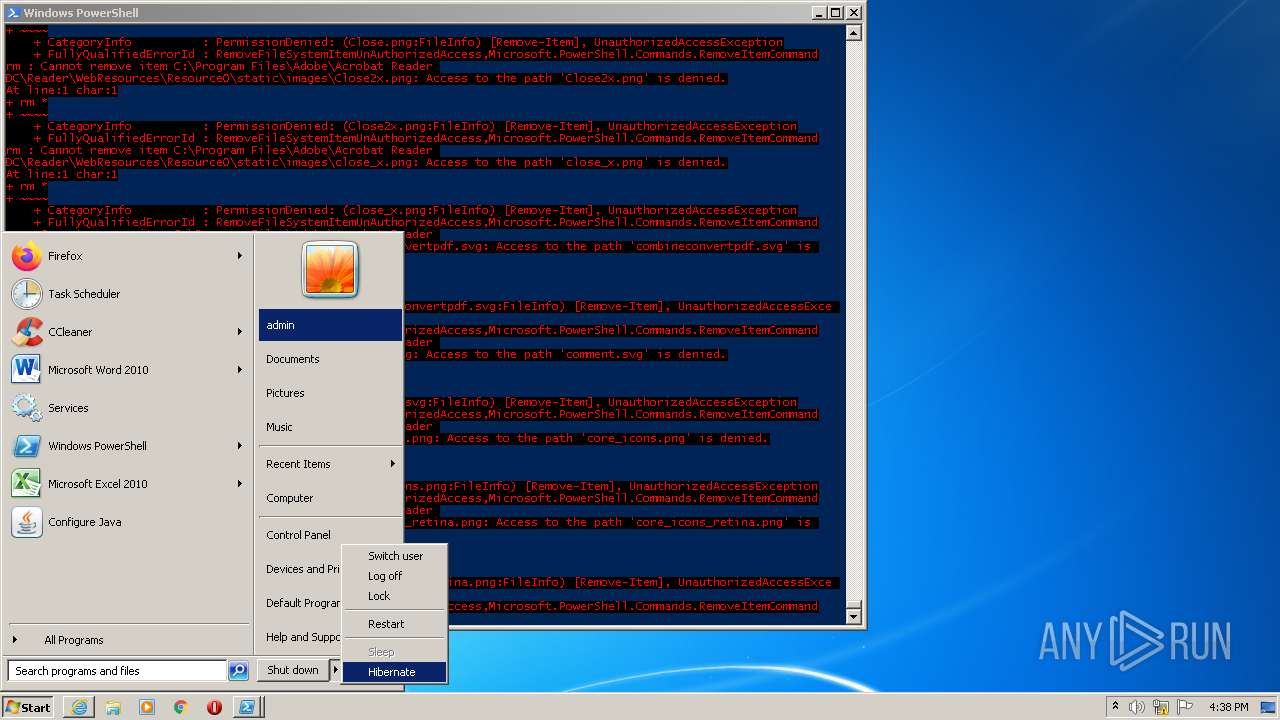The height and width of the screenshot is (720, 1280).
Task: Expand the CCleaner submenu arrow
Action: click(240, 332)
